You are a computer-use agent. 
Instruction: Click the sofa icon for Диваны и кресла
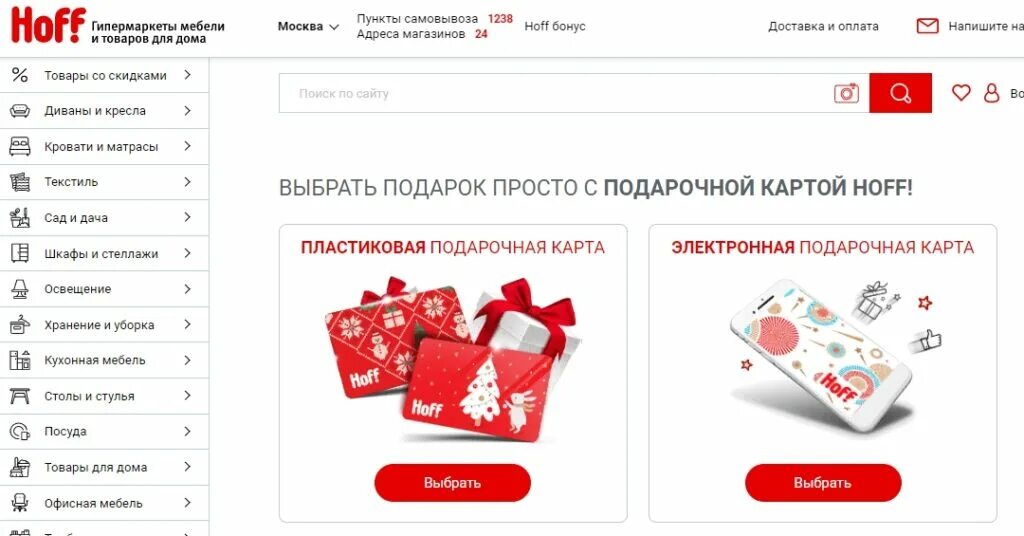[20, 110]
